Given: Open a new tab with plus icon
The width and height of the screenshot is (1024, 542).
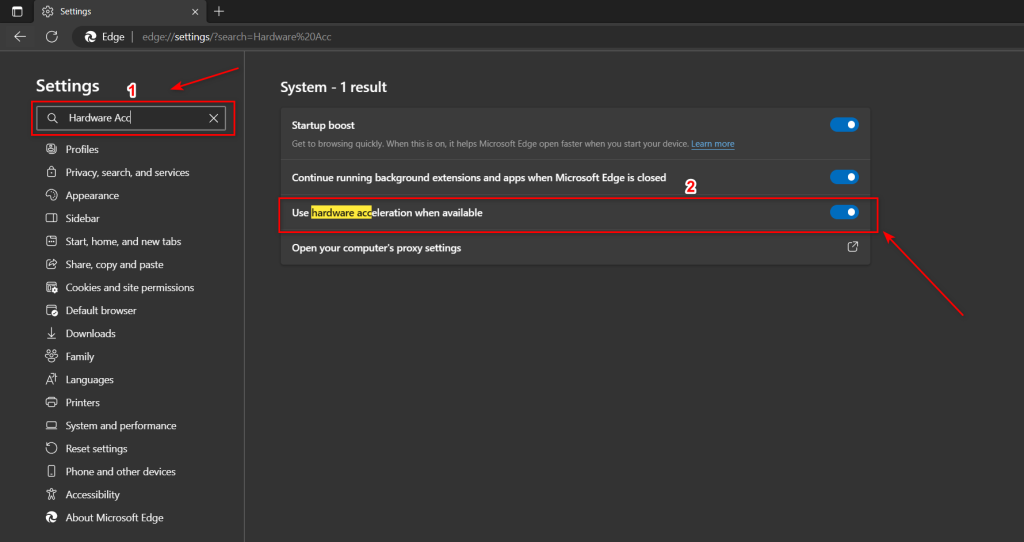Looking at the screenshot, I should (x=219, y=11).
